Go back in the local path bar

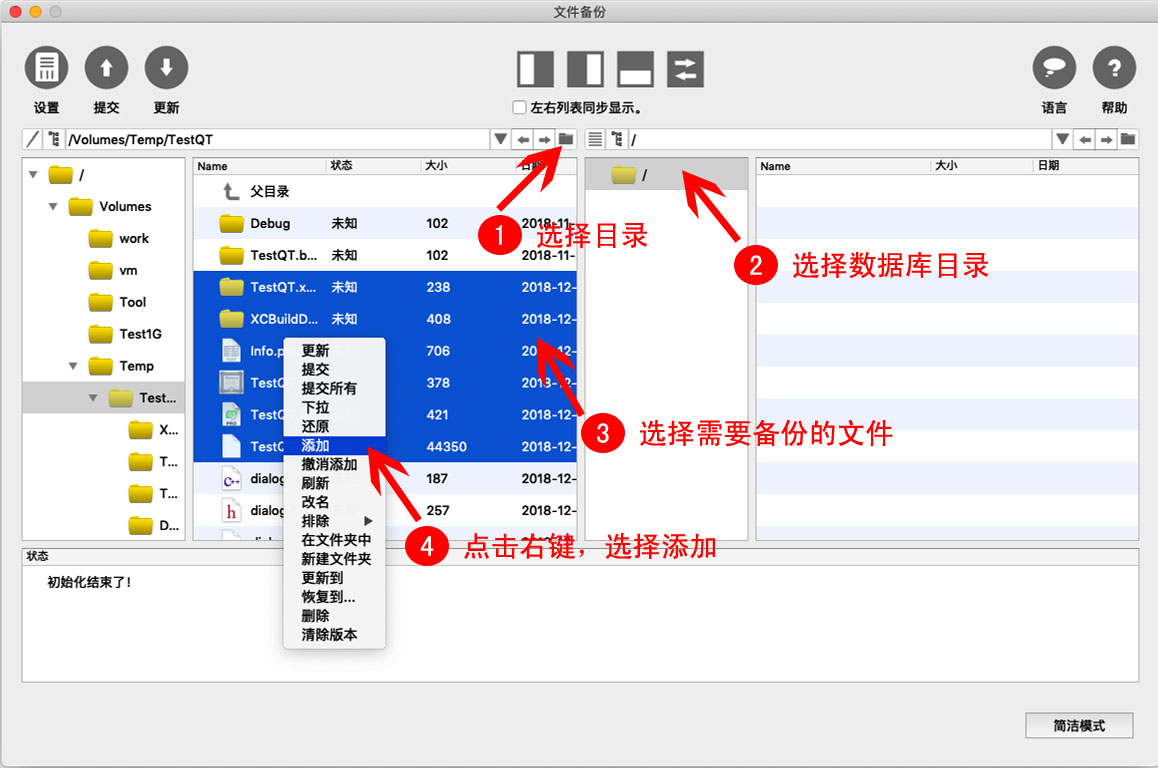click(523, 139)
